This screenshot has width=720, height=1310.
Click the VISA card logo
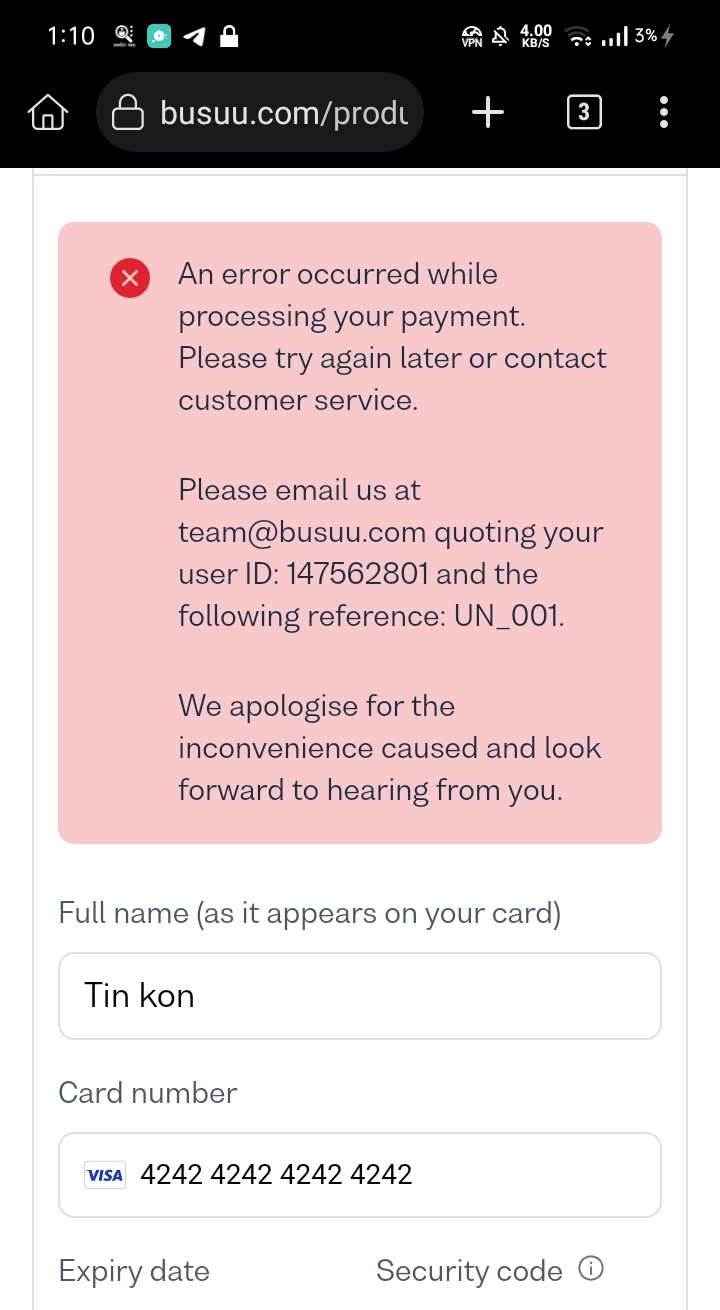105,1175
